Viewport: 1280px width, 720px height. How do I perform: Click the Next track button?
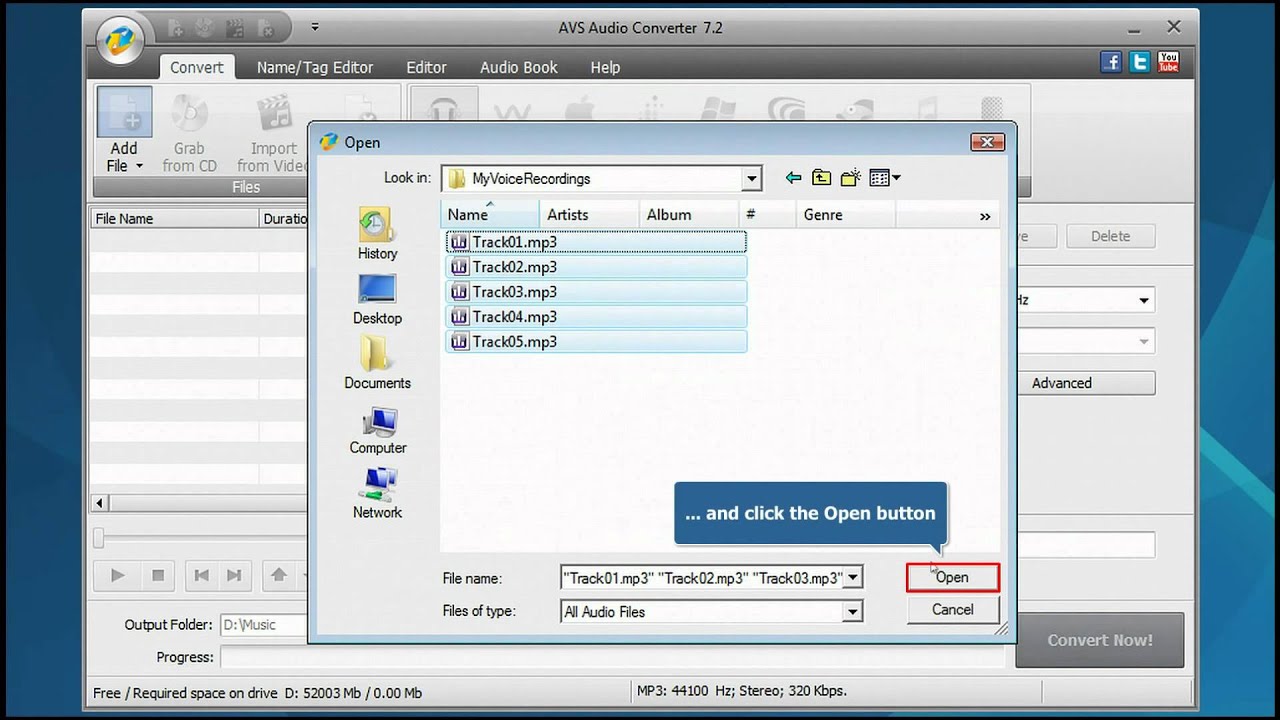coord(234,575)
